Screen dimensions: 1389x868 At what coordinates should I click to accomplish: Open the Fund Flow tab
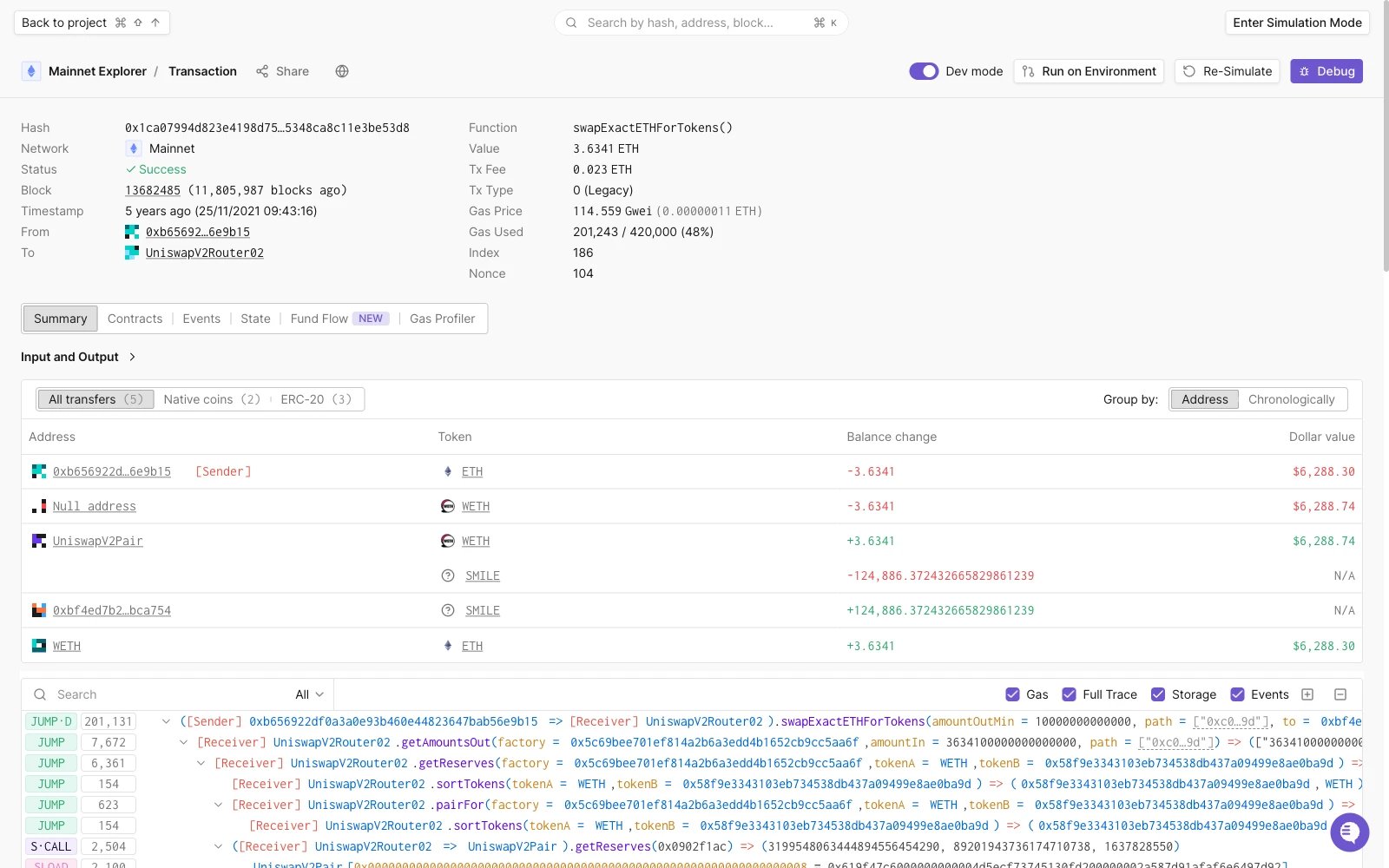tap(339, 319)
